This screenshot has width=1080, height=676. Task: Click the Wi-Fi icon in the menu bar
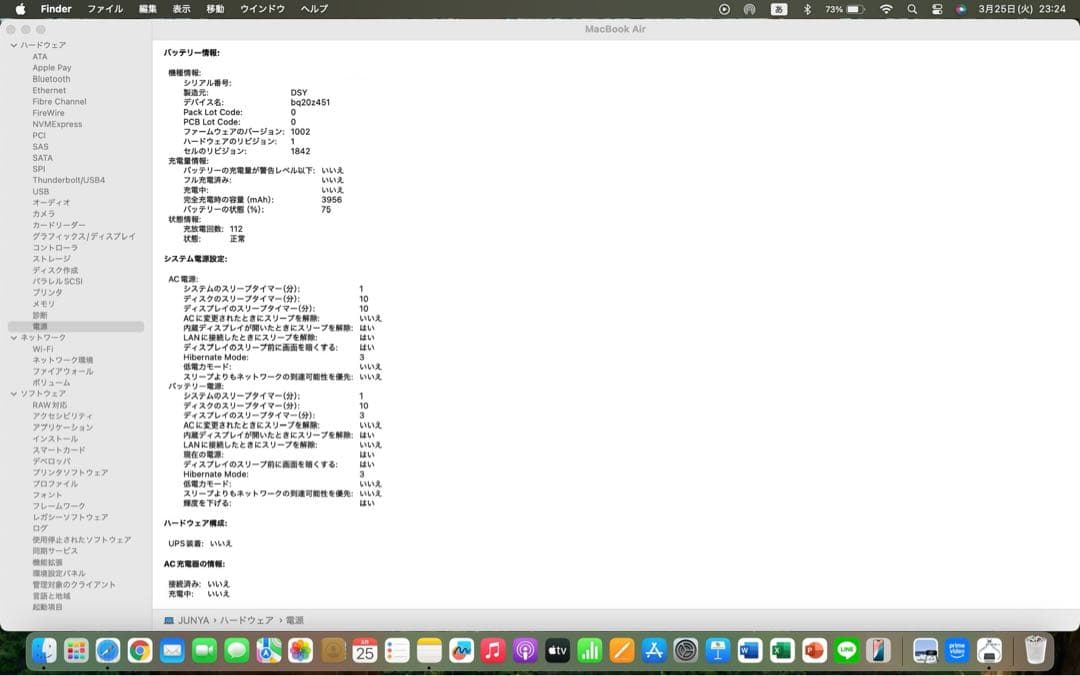pyautogui.click(x=887, y=9)
